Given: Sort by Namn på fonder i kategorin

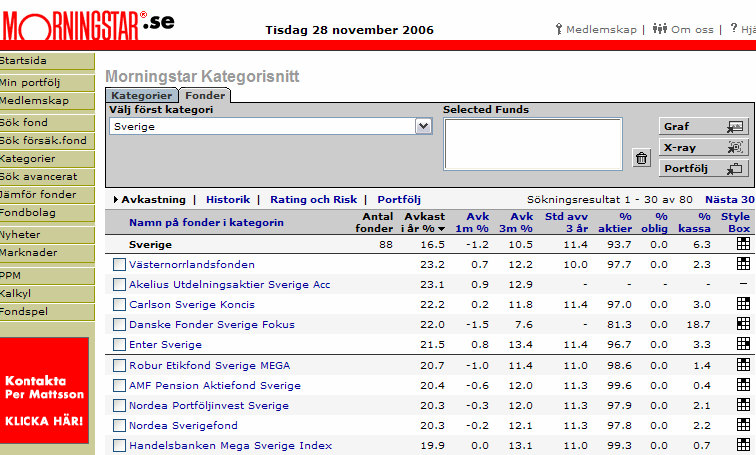Looking at the screenshot, I should click(206, 222).
